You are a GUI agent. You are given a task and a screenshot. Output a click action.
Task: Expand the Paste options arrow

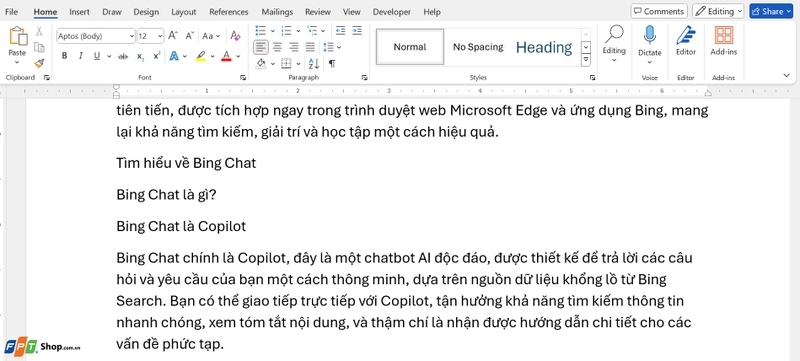pos(17,62)
